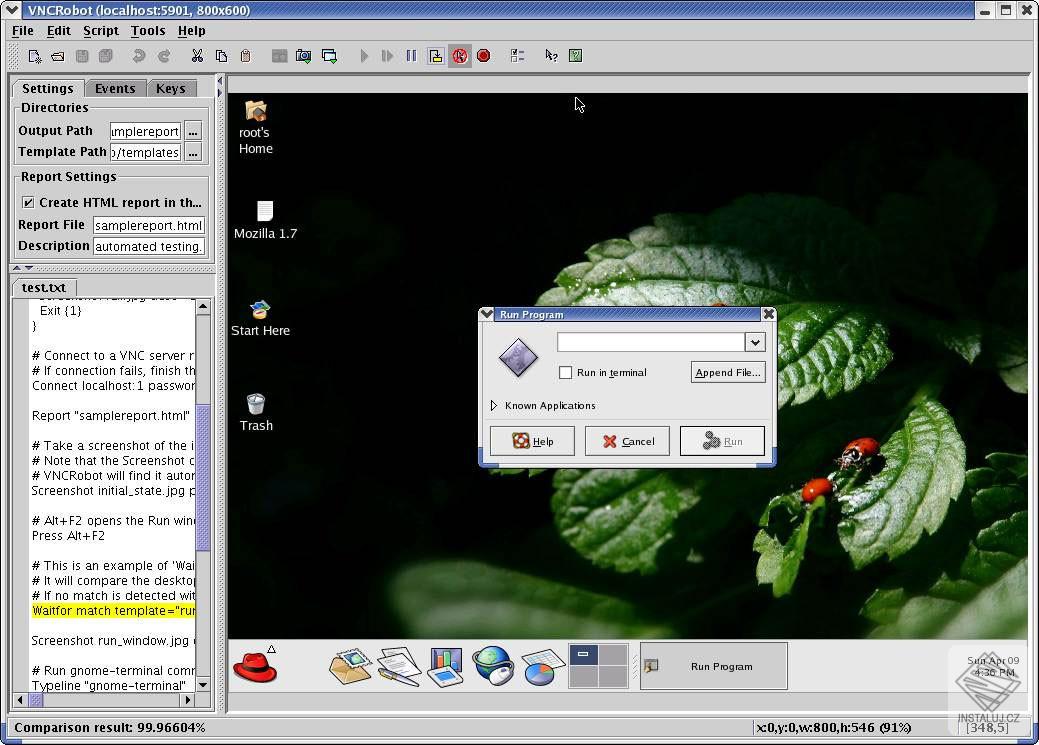Switch to the Events tab
This screenshot has height=745, width=1039.
pos(115,88)
